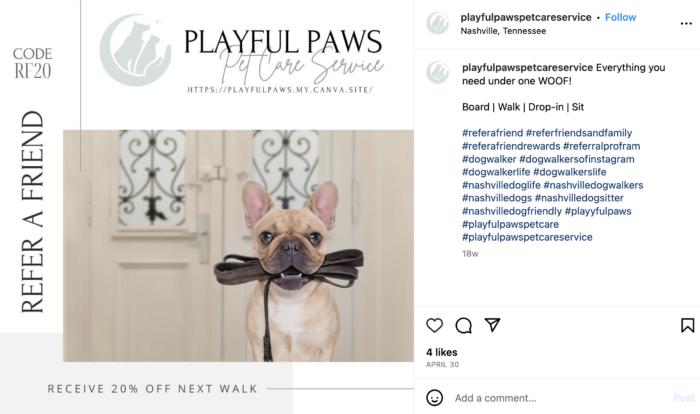Screen dimensions: 700x414
Task: Open emoji picker smiley icon
Action: pyautogui.click(x=434, y=397)
